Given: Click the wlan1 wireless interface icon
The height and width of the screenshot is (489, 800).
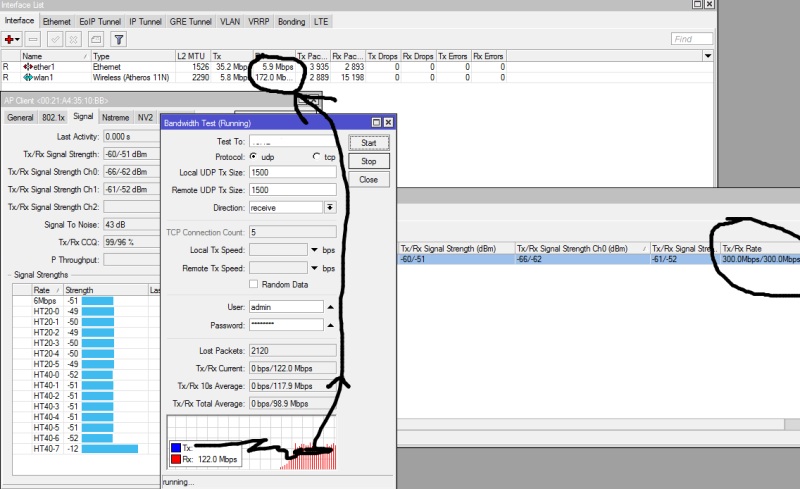Looking at the screenshot, I should (x=28, y=78).
